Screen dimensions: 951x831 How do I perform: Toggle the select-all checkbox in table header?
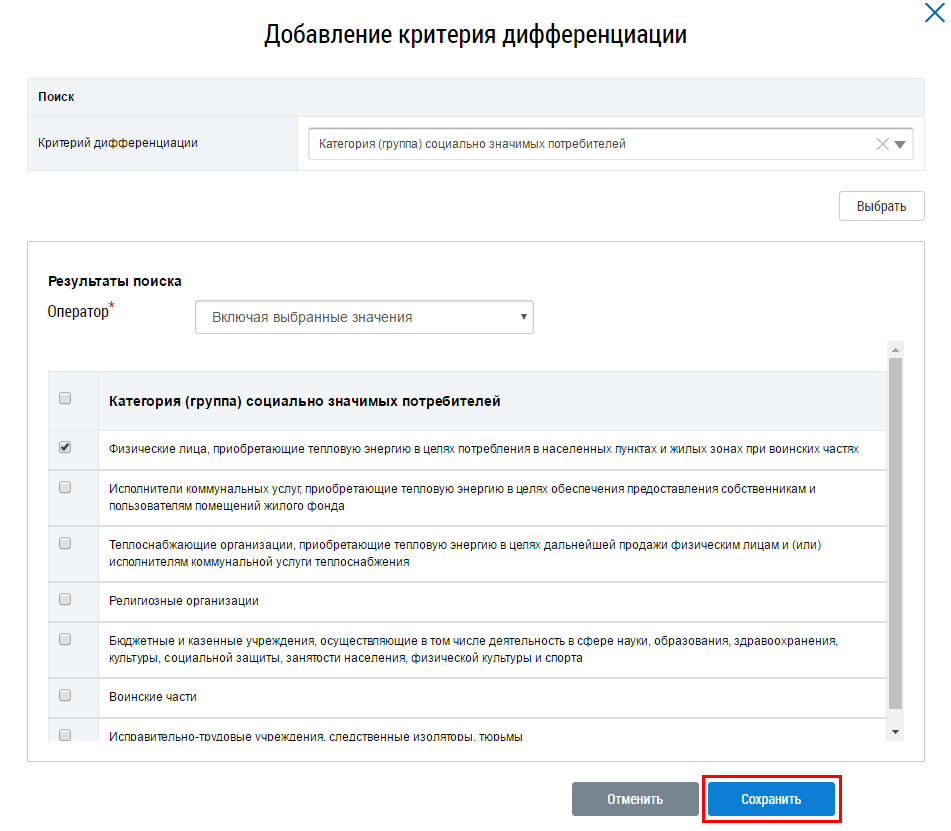click(x=66, y=398)
